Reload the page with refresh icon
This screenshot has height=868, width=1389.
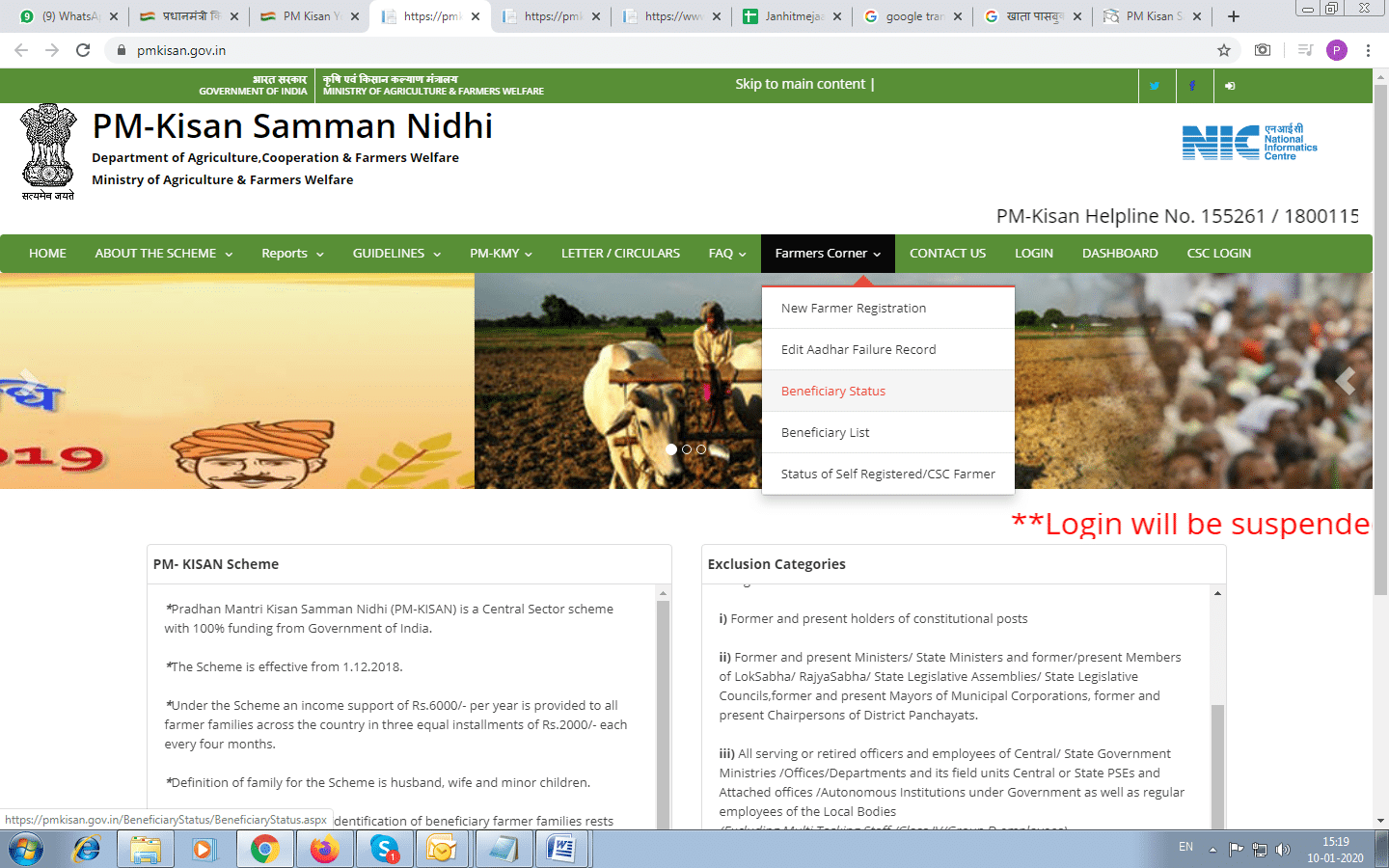[x=83, y=50]
